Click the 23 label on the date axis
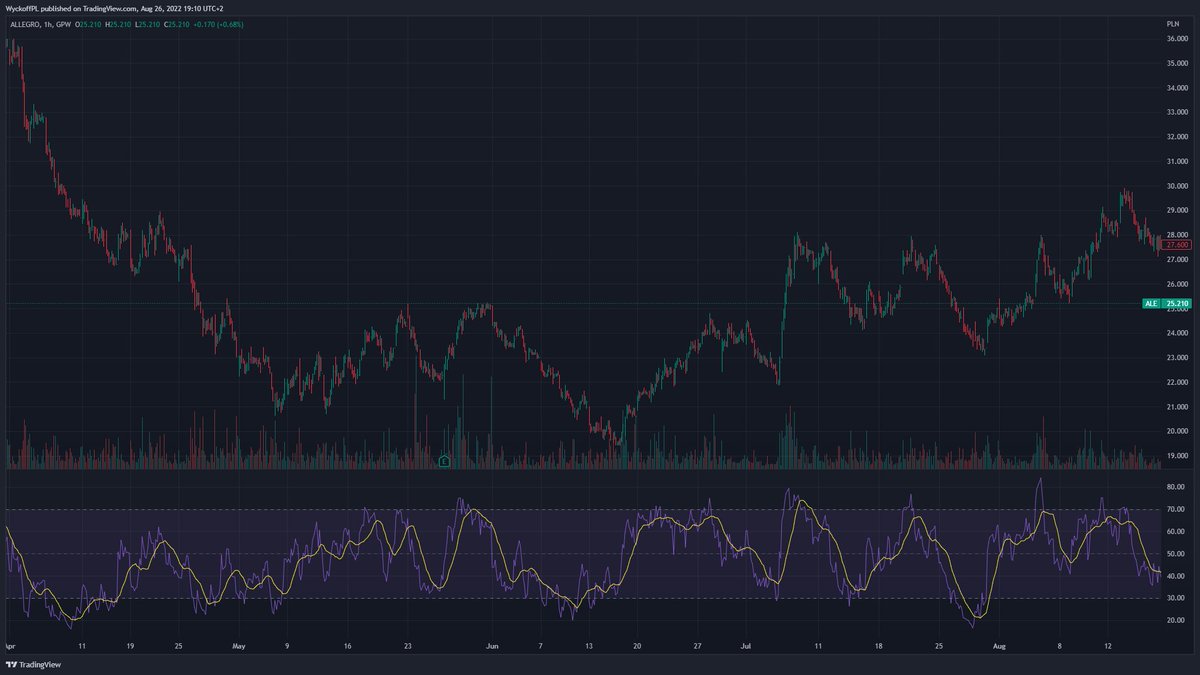1200x675 pixels. tap(408, 646)
